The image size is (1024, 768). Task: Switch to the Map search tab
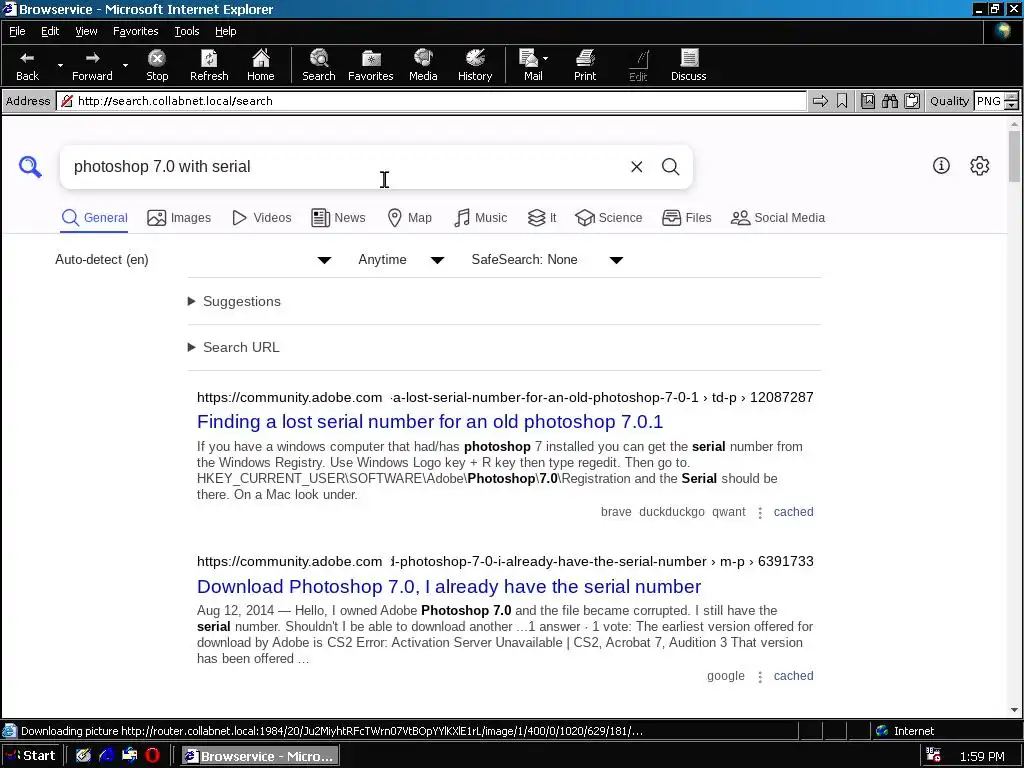point(409,218)
